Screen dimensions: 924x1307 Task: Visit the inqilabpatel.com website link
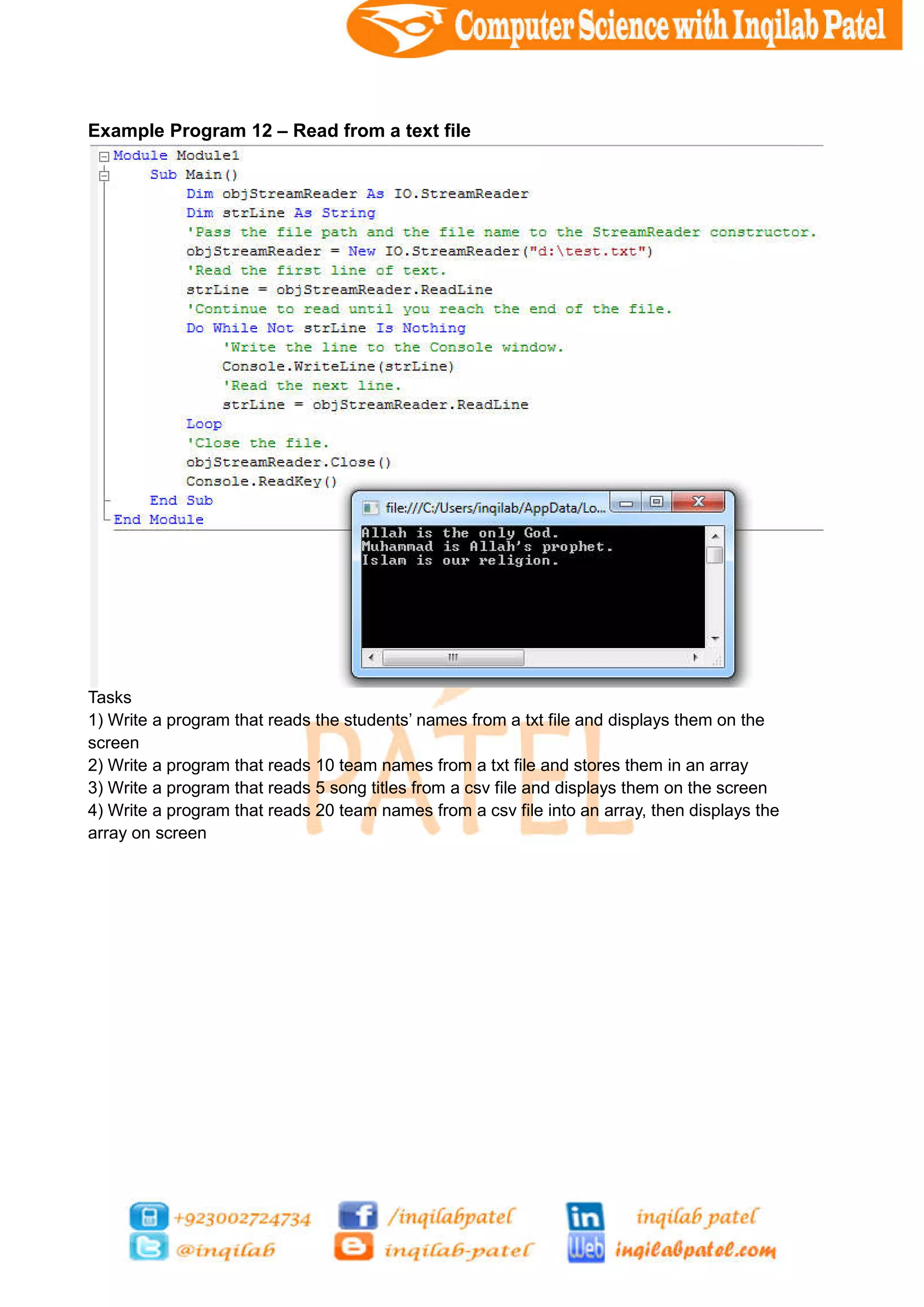coord(695,1250)
